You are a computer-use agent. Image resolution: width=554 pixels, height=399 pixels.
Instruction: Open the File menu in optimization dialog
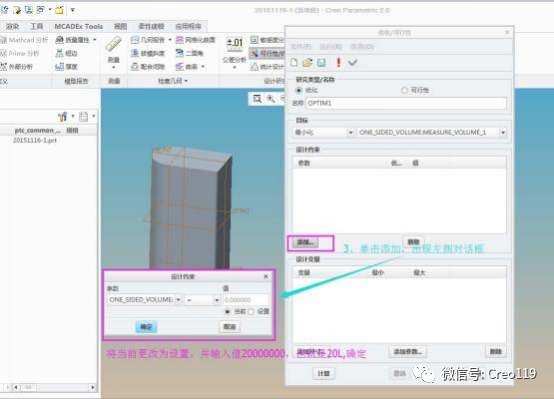pos(301,47)
